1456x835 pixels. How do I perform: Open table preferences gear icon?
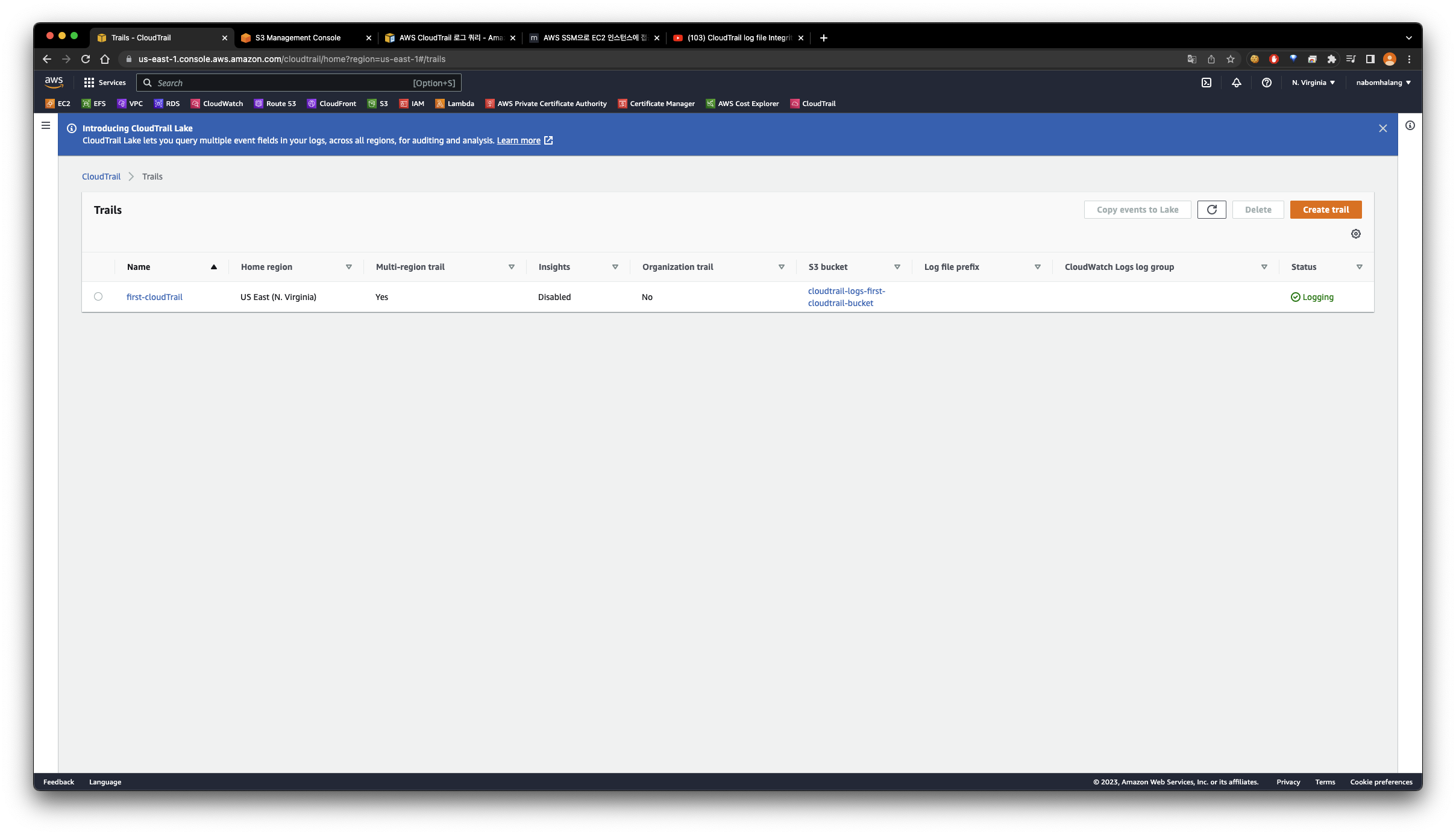pyautogui.click(x=1356, y=234)
